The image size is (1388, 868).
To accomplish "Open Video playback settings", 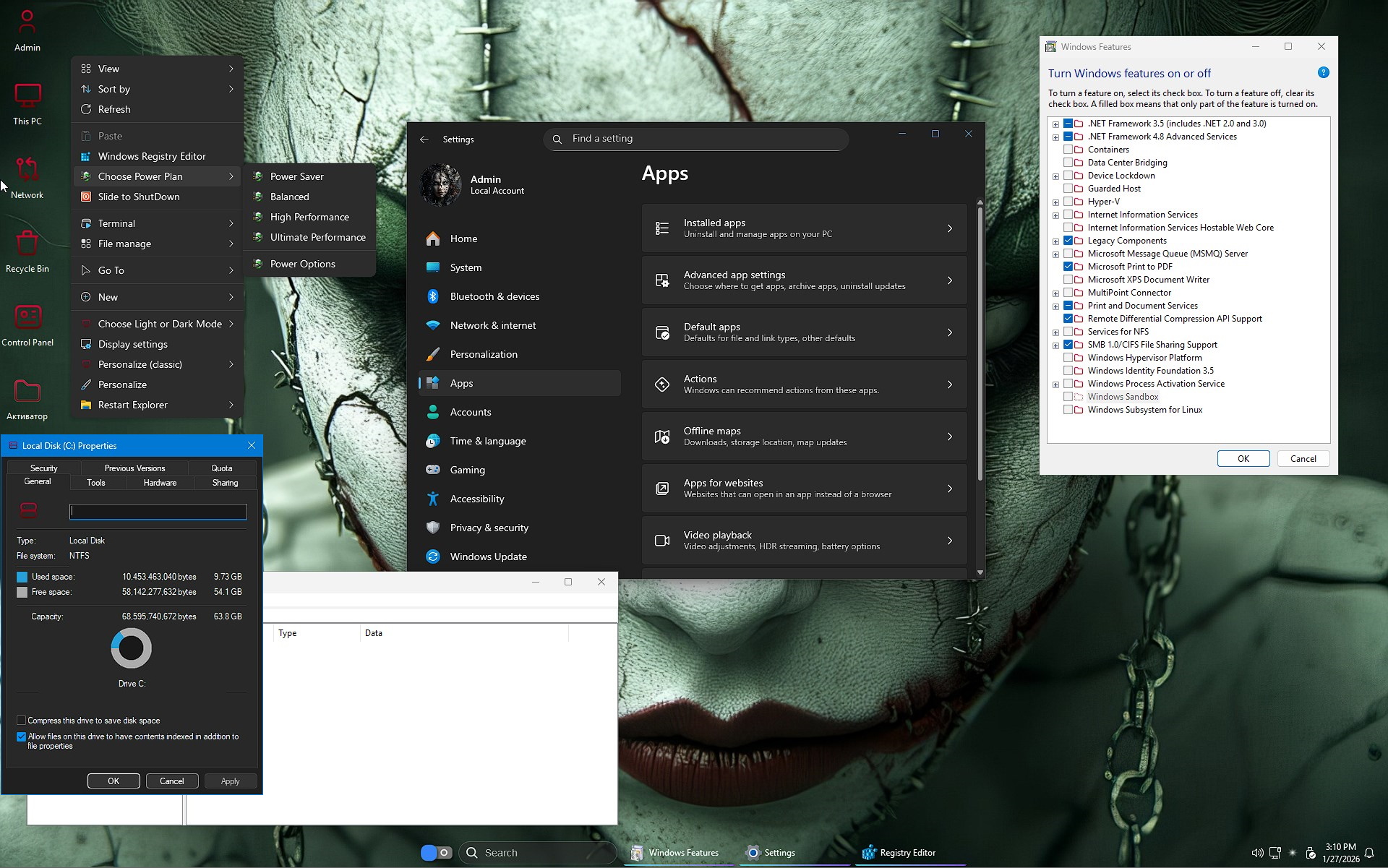I will 802,540.
